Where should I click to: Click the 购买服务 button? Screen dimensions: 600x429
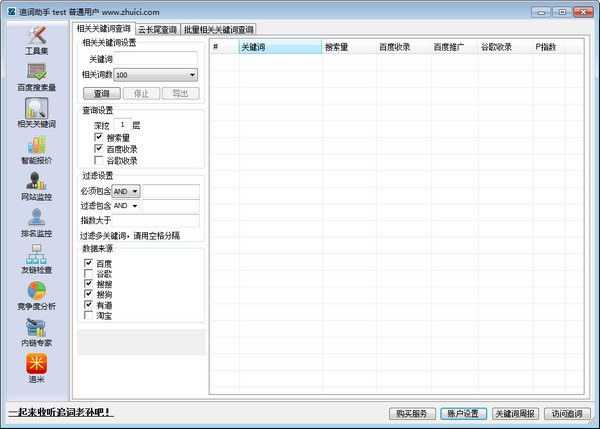(x=412, y=413)
